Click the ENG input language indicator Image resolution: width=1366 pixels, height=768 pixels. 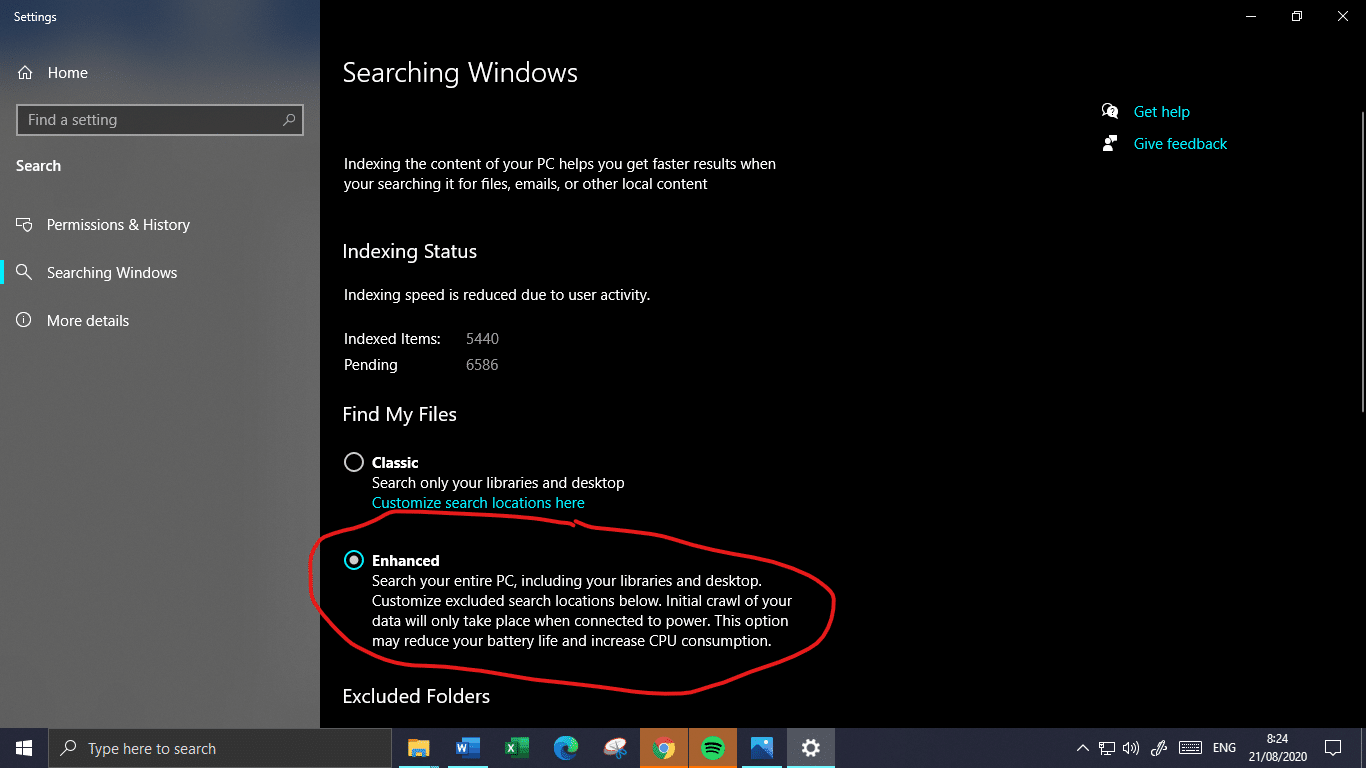coord(1224,748)
